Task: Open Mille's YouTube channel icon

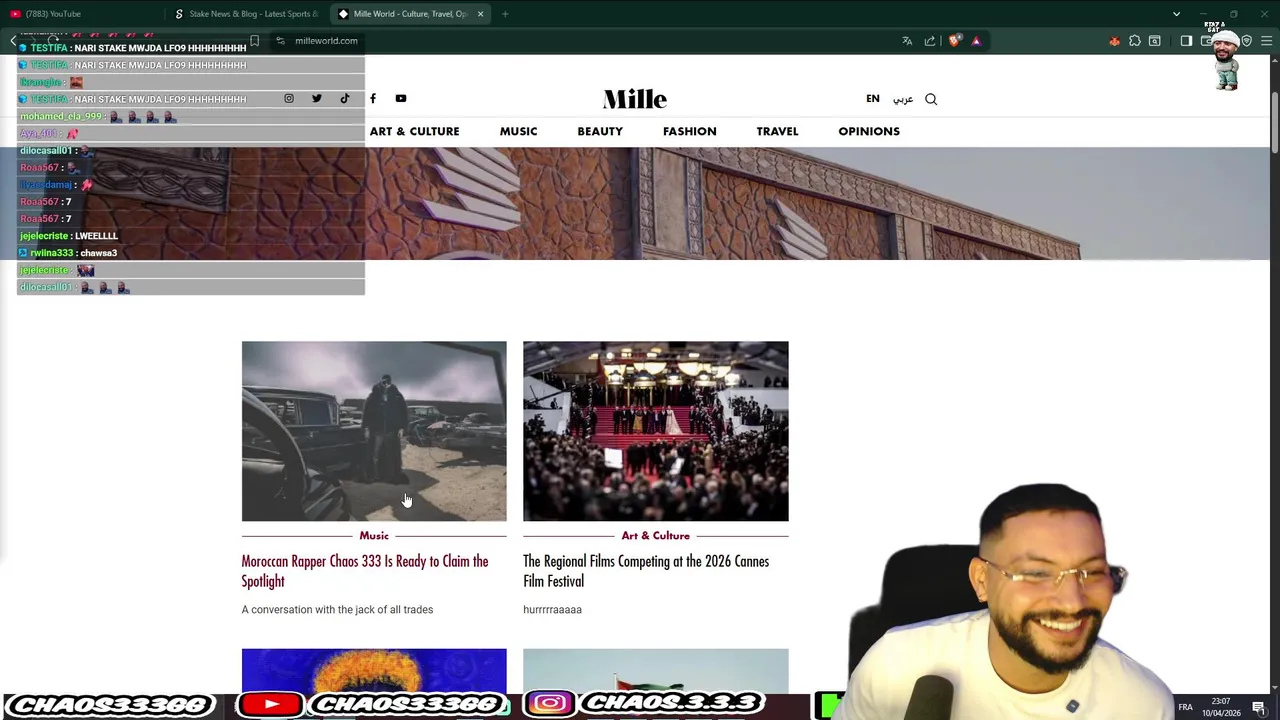Action: (x=401, y=98)
